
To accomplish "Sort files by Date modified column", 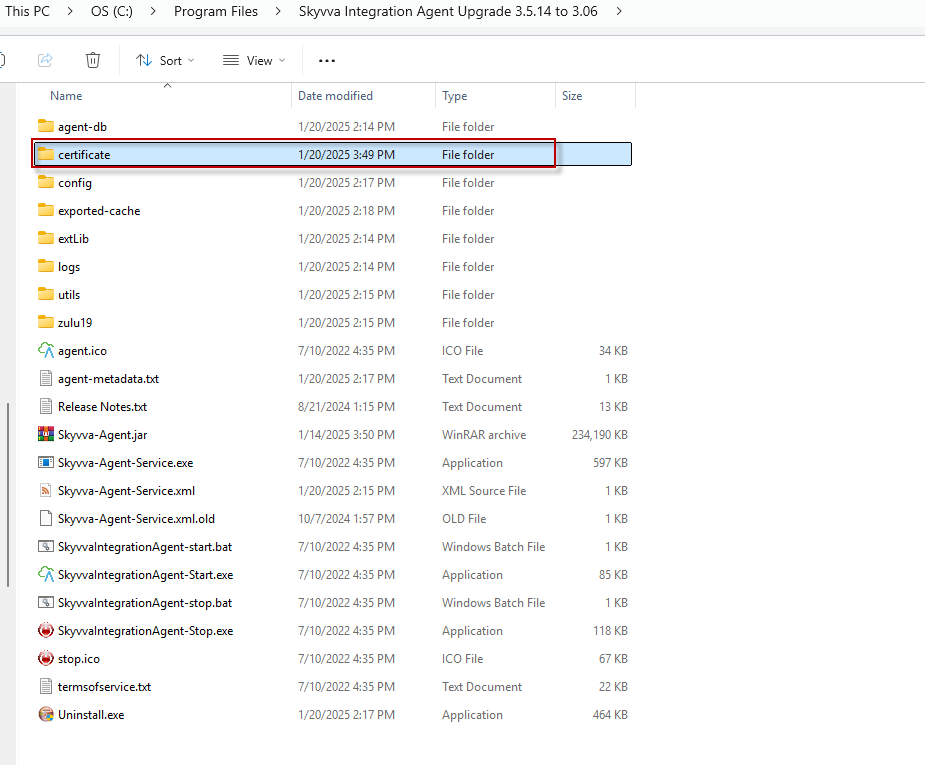I will tap(335, 96).
